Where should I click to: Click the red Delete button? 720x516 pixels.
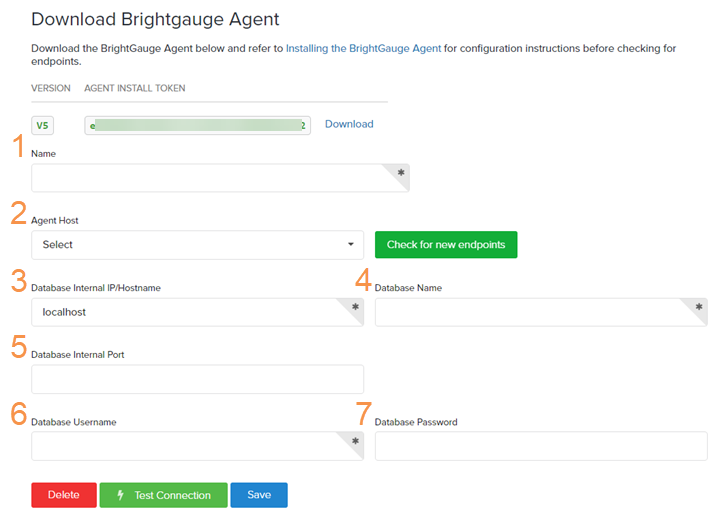(x=64, y=495)
